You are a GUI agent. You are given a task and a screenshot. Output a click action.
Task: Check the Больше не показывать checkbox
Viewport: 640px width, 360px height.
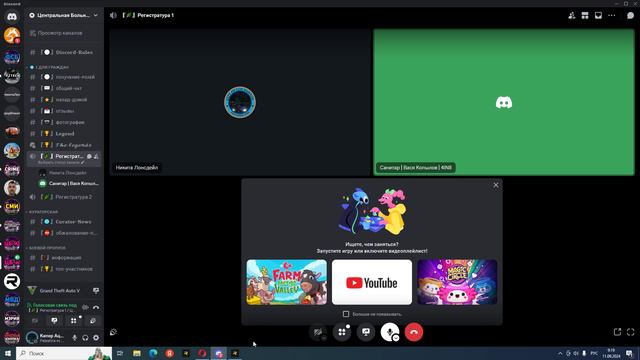click(346, 314)
